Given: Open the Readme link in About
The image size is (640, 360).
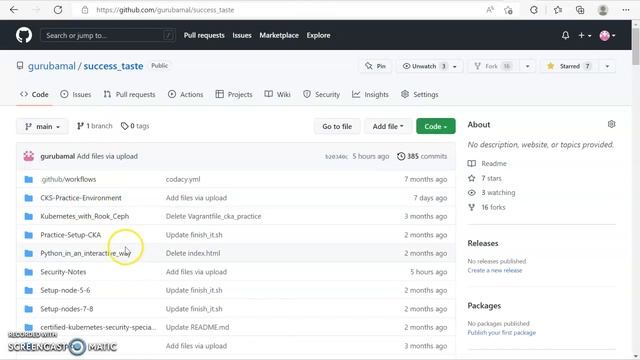Looking at the screenshot, I should tap(487, 164).
